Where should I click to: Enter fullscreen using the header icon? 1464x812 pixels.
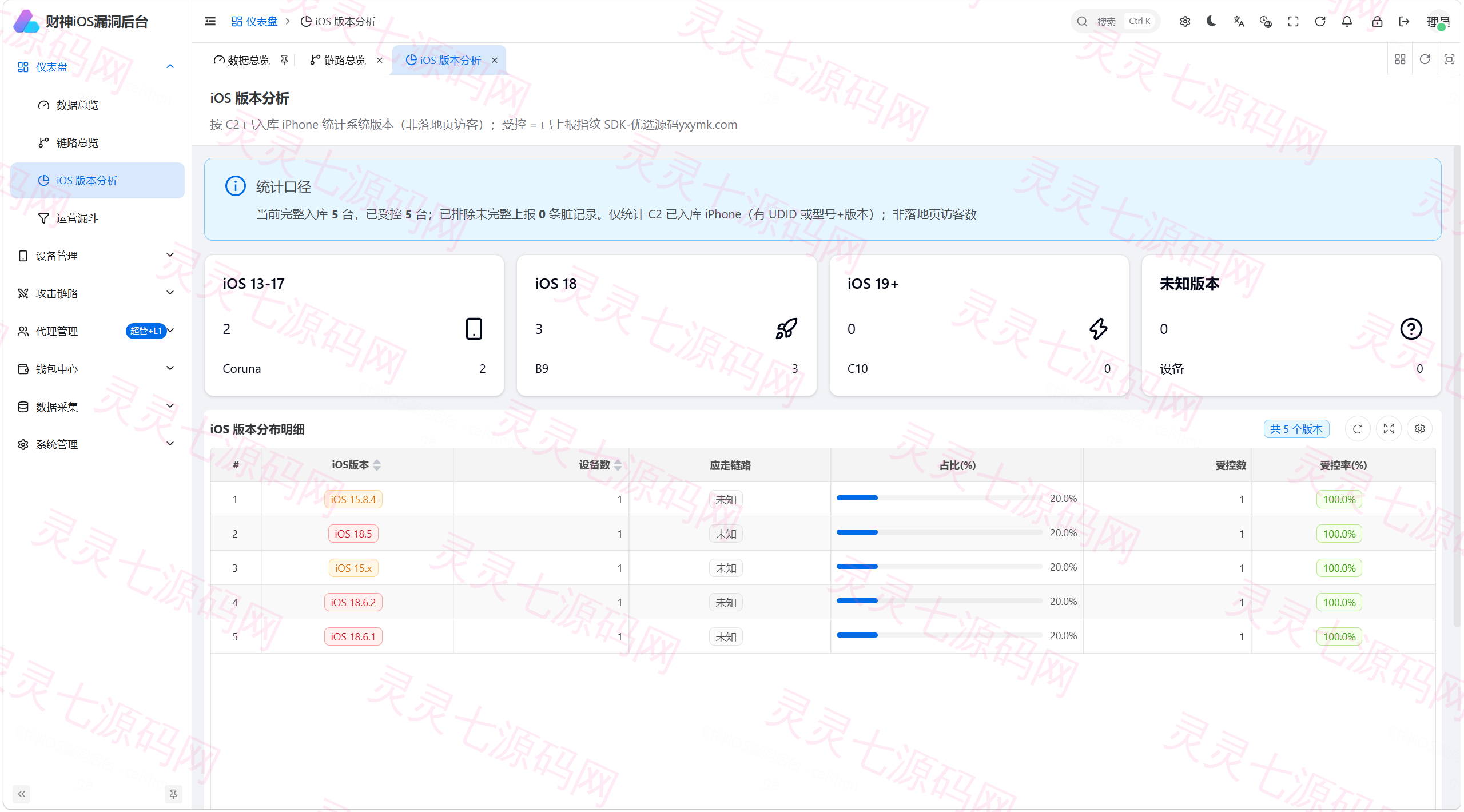pos(1293,21)
